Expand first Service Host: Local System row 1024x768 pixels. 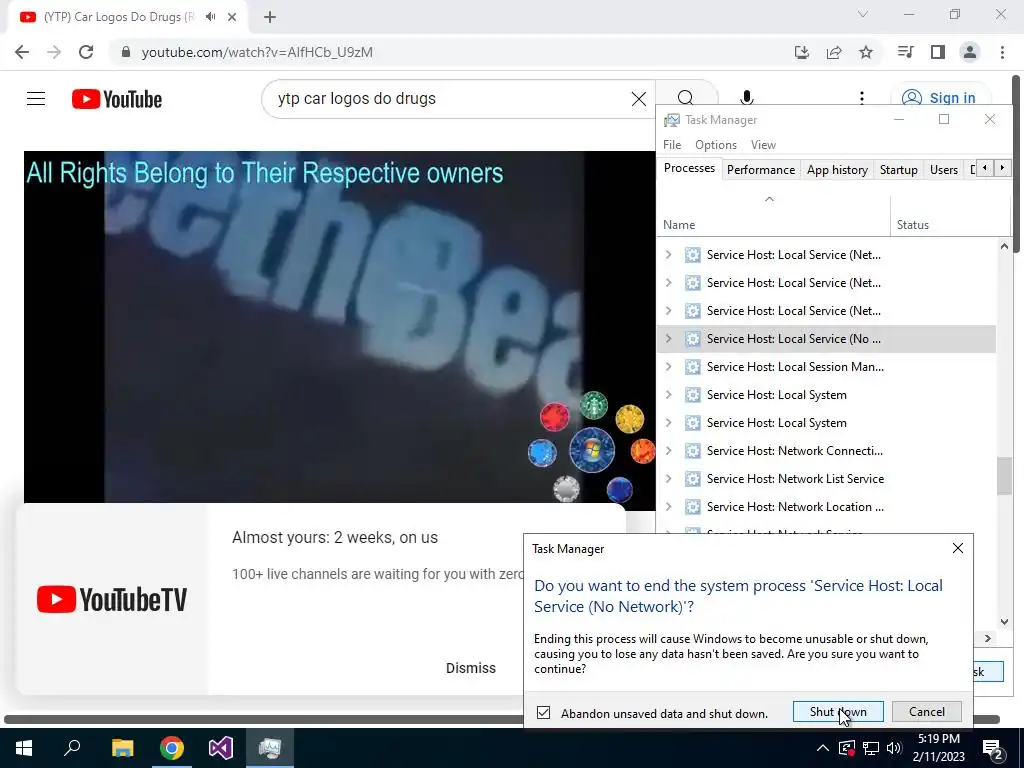(668, 394)
